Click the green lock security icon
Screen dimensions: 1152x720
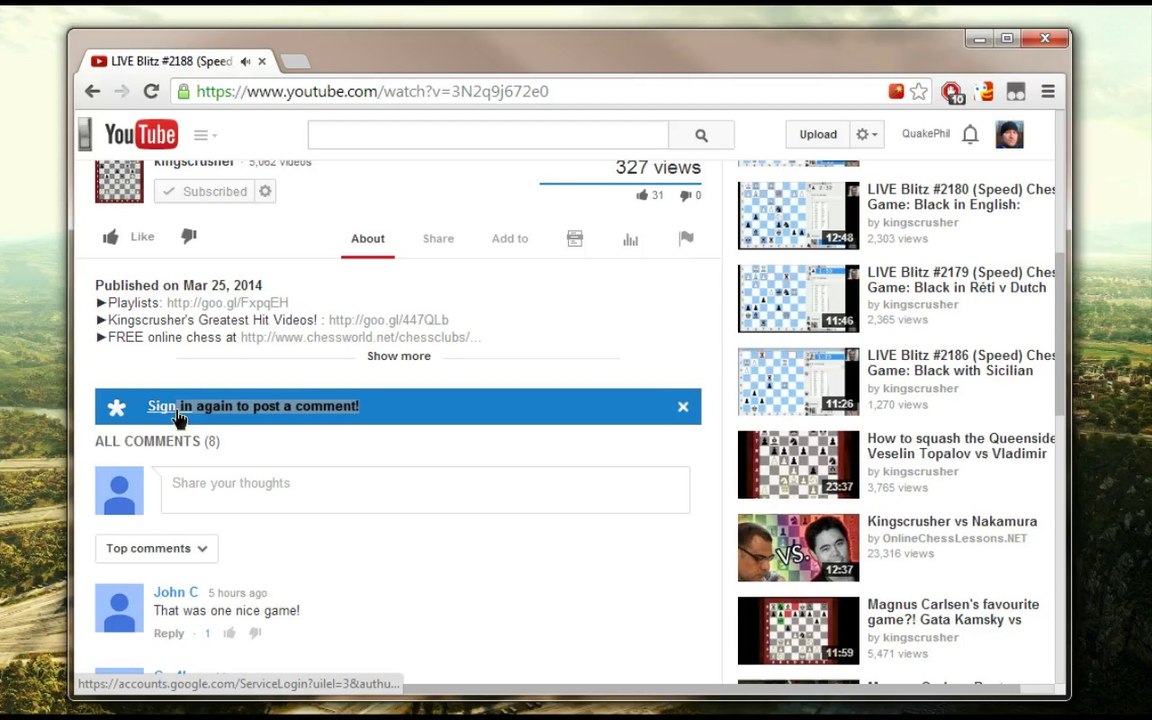(x=184, y=91)
